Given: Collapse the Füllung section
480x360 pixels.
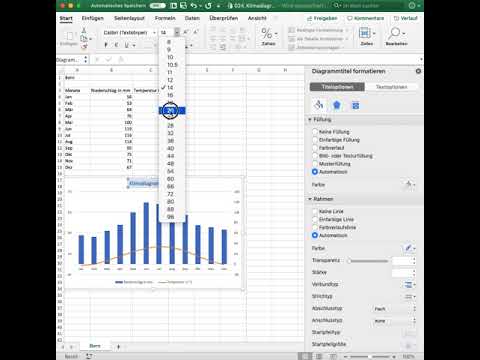Looking at the screenshot, I should (310, 119).
